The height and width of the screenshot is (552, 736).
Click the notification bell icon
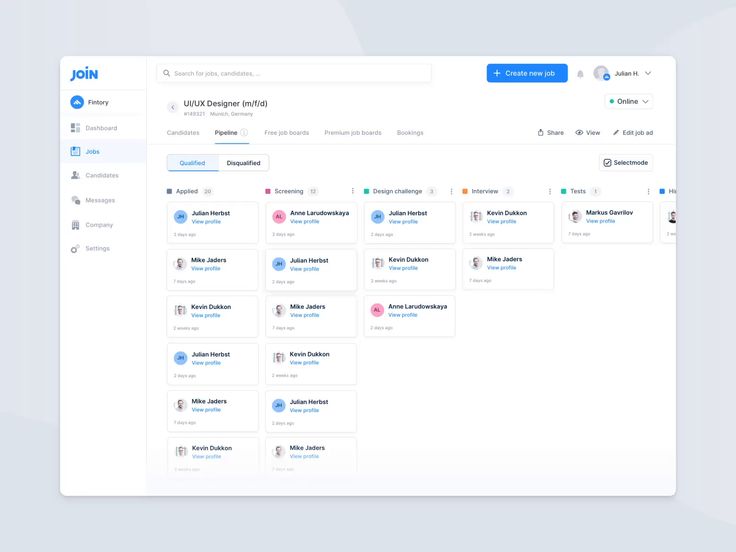click(x=580, y=74)
